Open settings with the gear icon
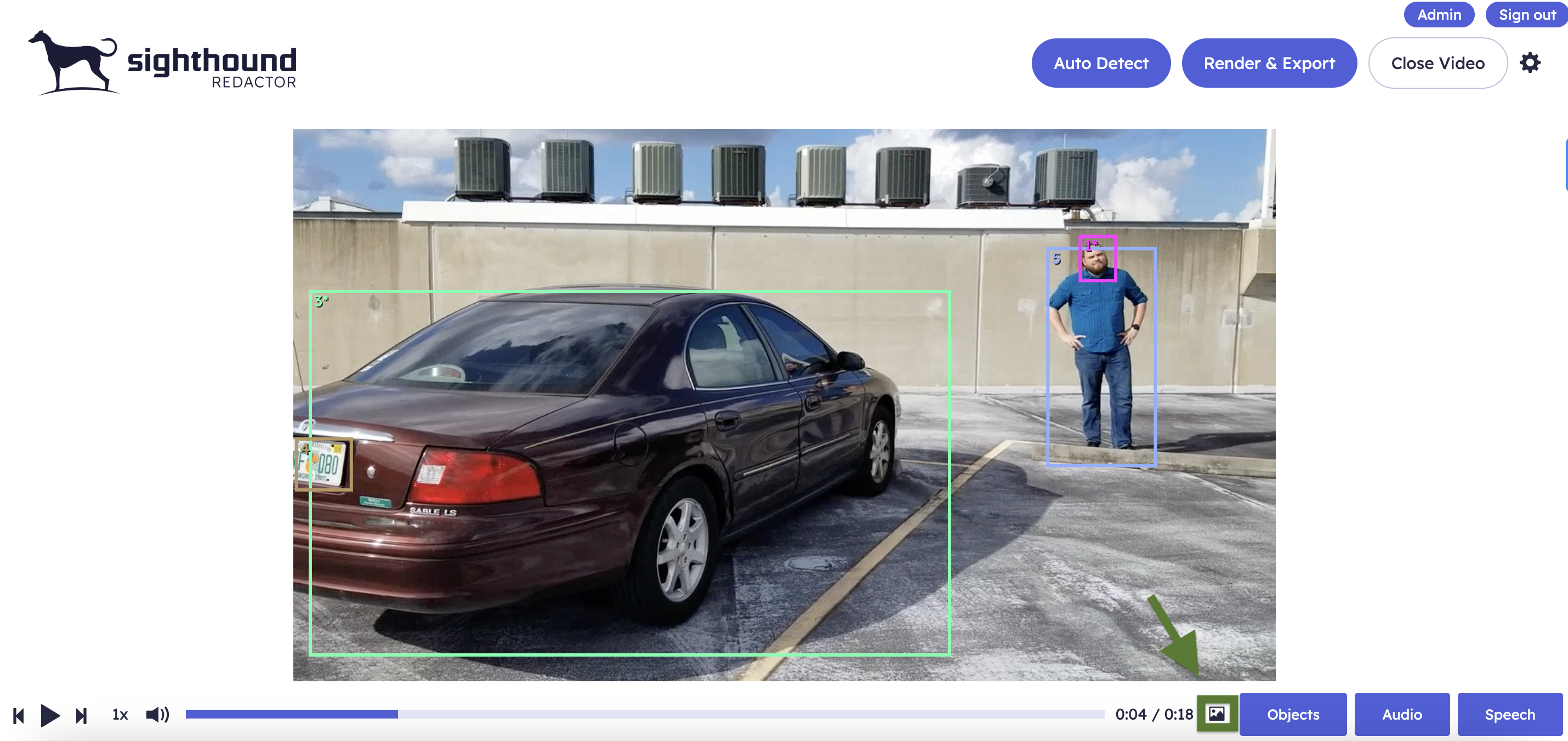The image size is (1568, 741). pos(1531,62)
